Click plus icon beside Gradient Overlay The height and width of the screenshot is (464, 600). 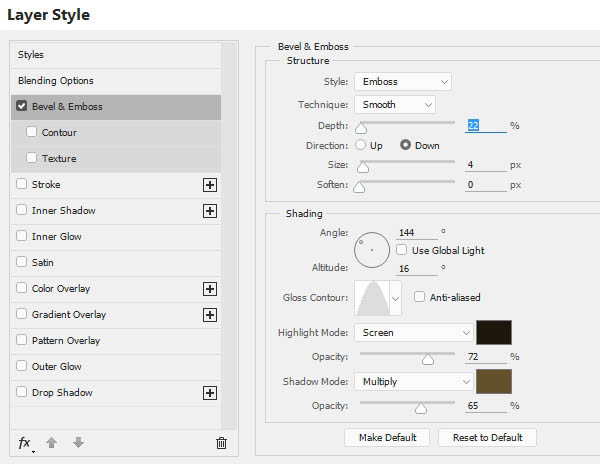210,315
